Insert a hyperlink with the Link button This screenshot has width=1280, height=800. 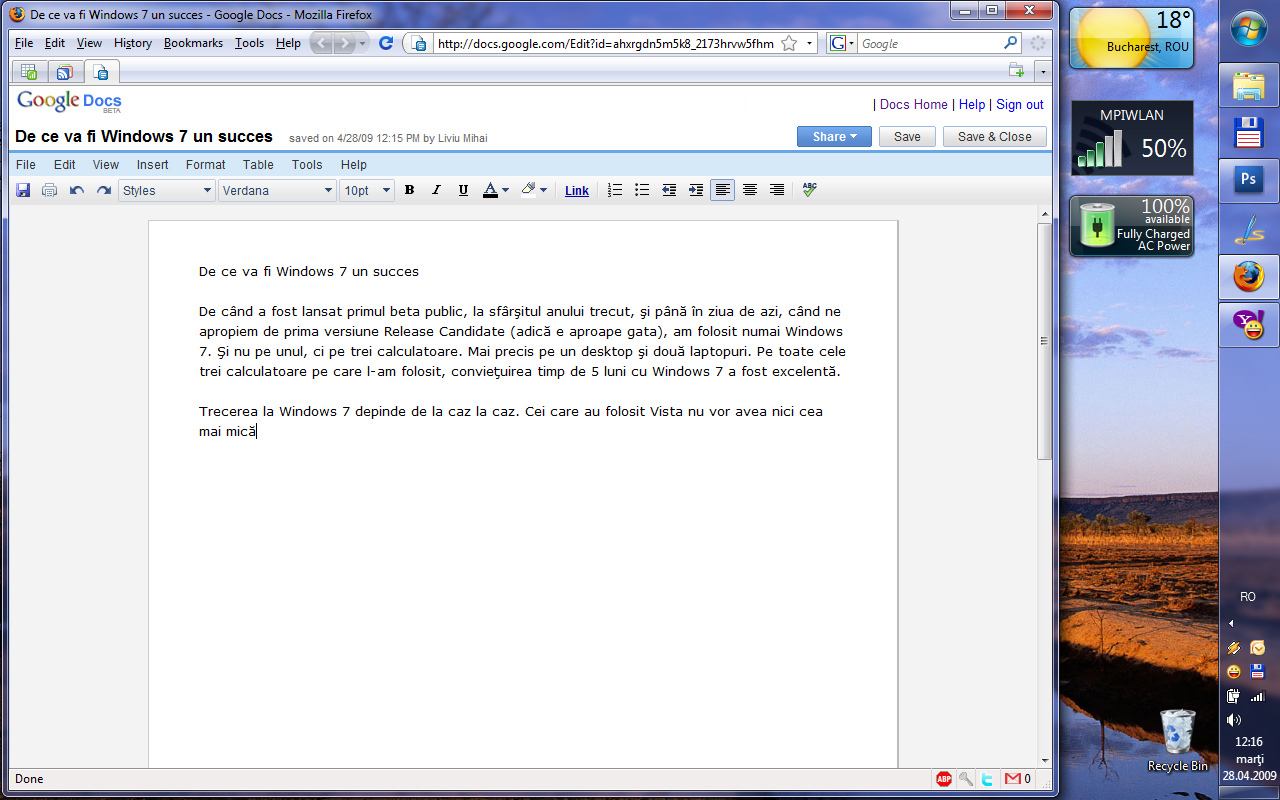pyautogui.click(x=577, y=190)
